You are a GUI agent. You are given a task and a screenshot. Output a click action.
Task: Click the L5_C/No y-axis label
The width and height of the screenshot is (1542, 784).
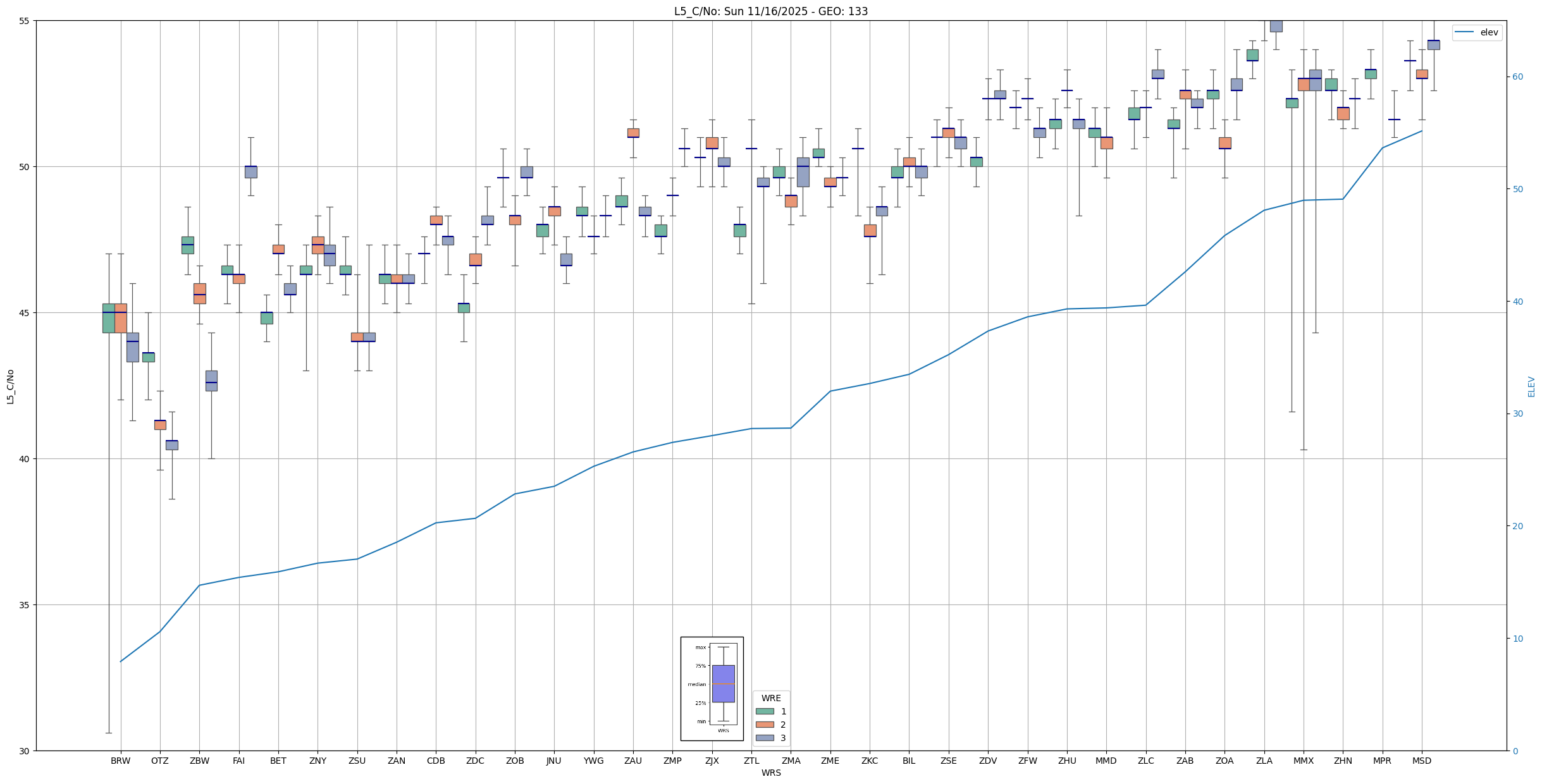click(10, 386)
